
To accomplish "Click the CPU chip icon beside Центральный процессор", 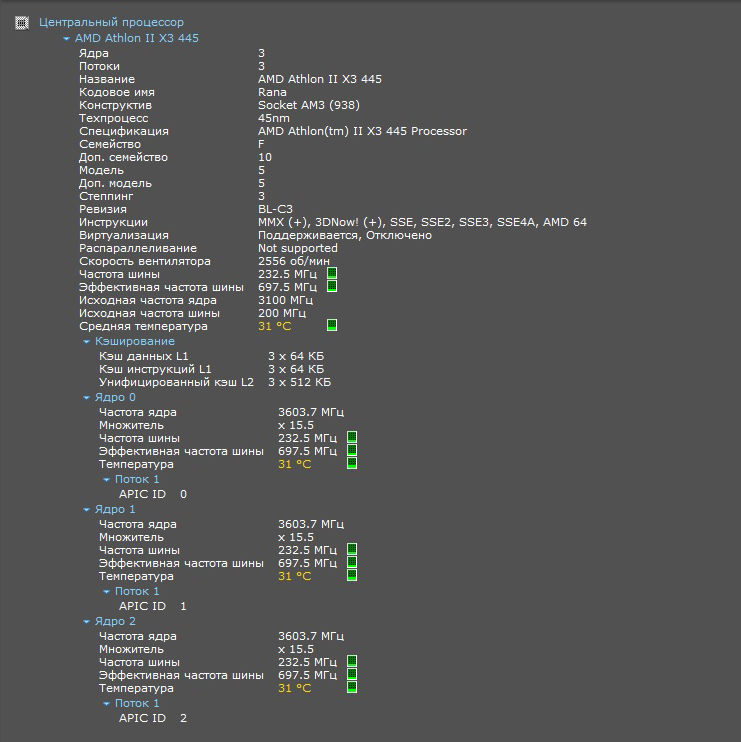I will pyautogui.click(x=22, y=23).
